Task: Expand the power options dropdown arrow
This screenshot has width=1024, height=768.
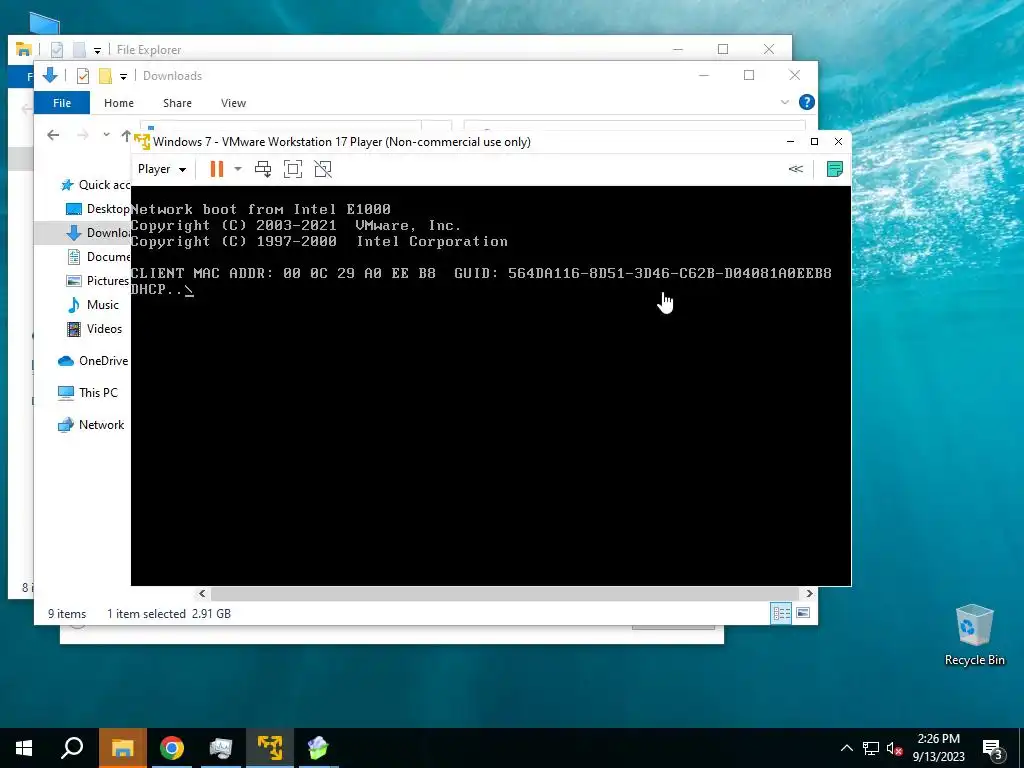Action: click(238, 169)
